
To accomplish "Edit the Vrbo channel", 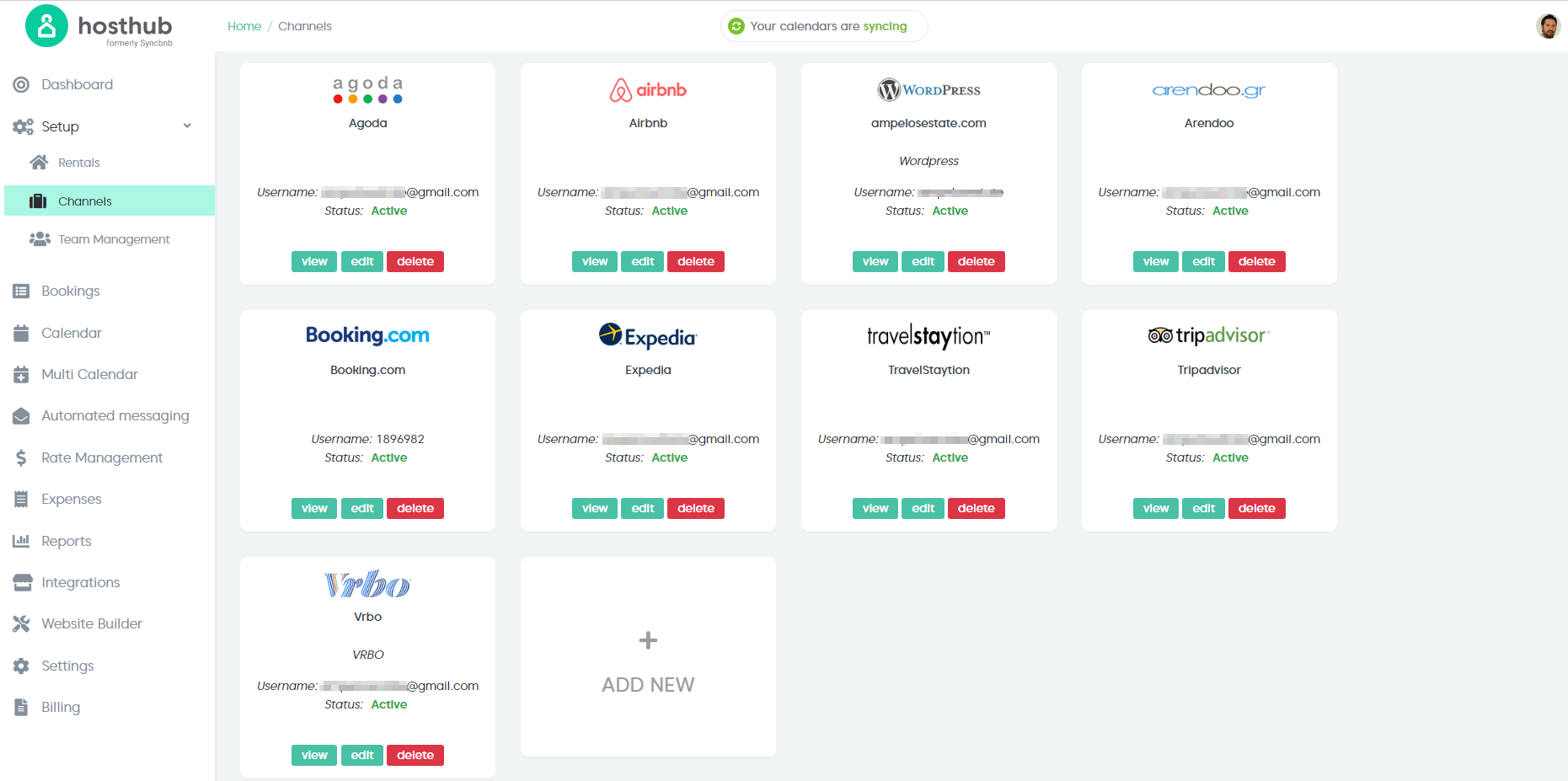I will [362, 755].
